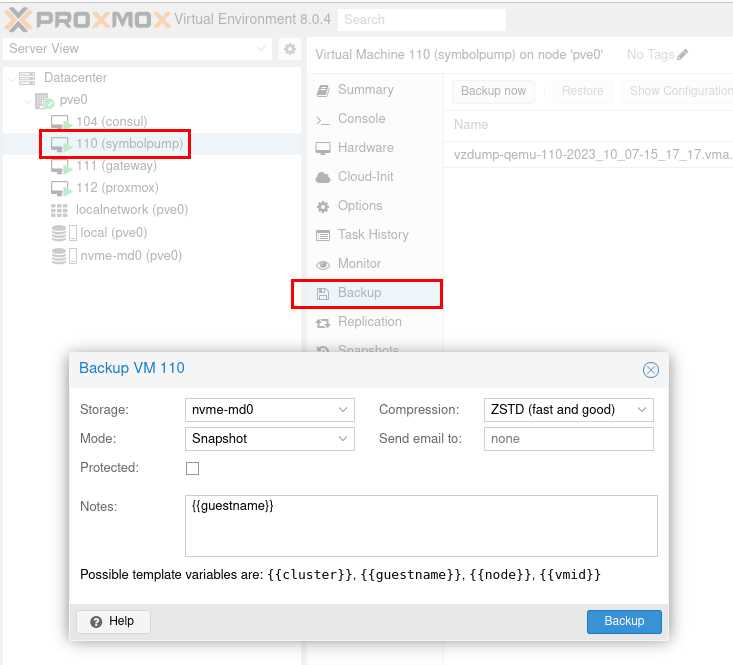Open the Console tab
733x665 pixels.
pyautogui.click(x=362, y=119)
